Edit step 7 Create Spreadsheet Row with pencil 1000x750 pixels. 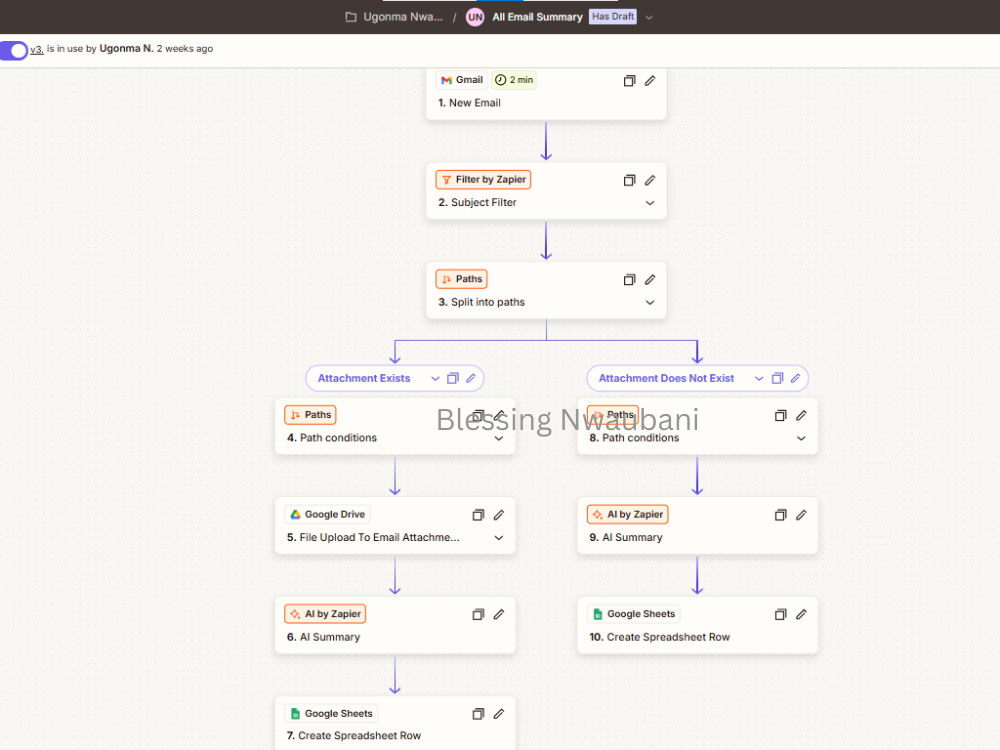pos(499,714)
